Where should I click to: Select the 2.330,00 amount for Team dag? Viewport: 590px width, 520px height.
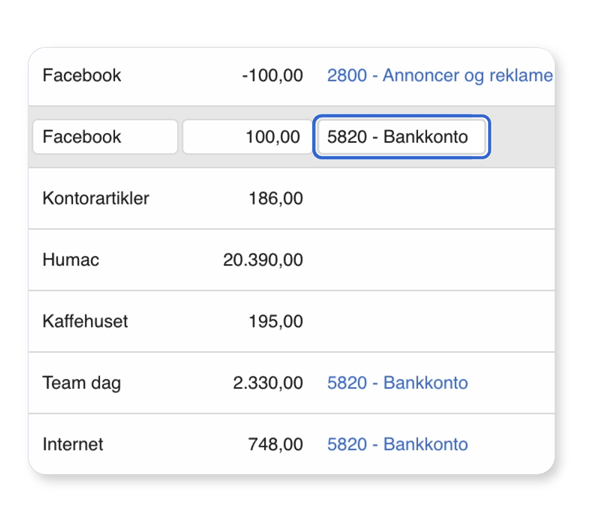[x=268, y=383]
